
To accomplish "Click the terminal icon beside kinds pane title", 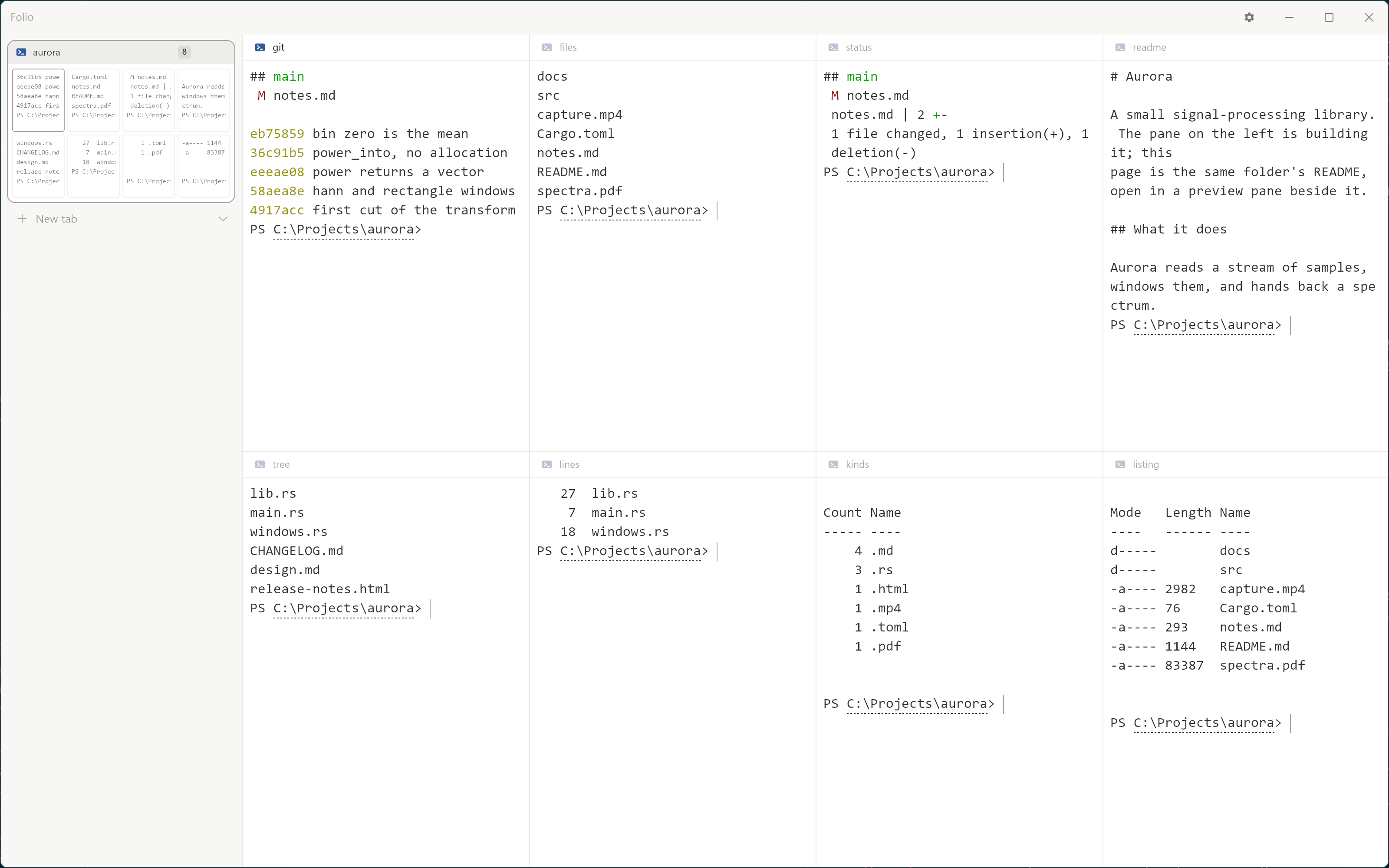I will (x=833, y=464).
